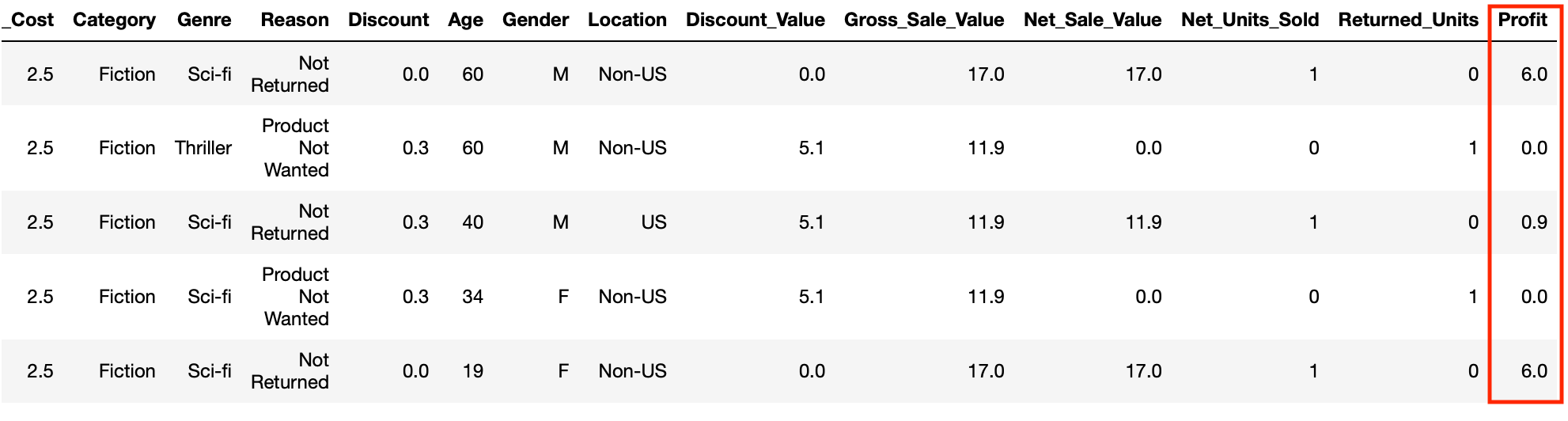Click the Genre column header

tap(204, 20)
